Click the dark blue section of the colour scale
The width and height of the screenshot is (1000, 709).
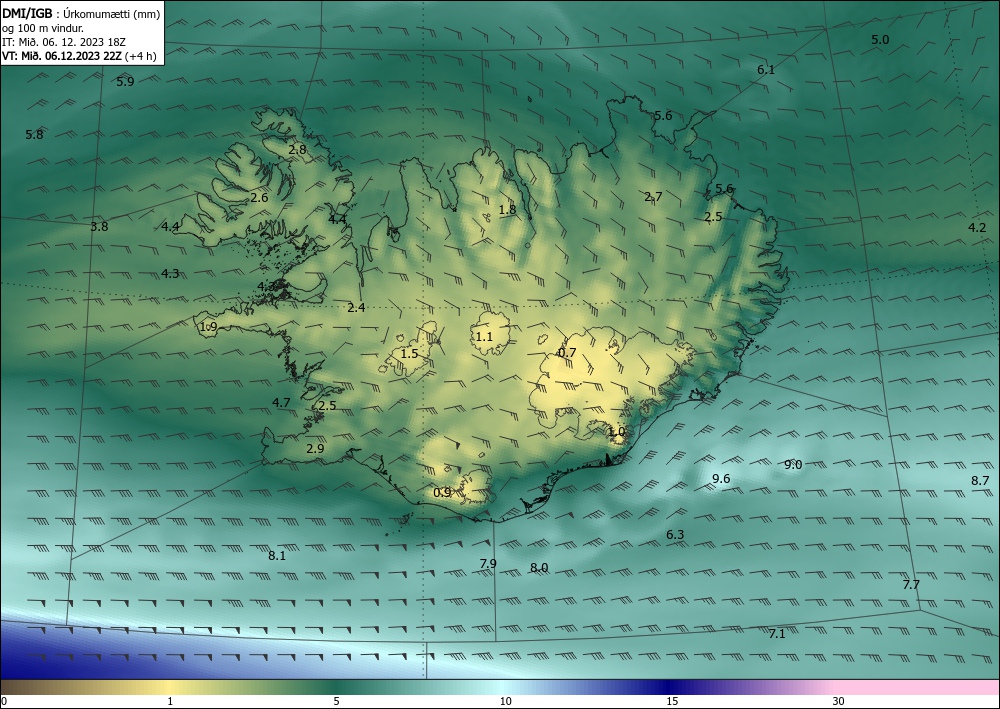670,687
